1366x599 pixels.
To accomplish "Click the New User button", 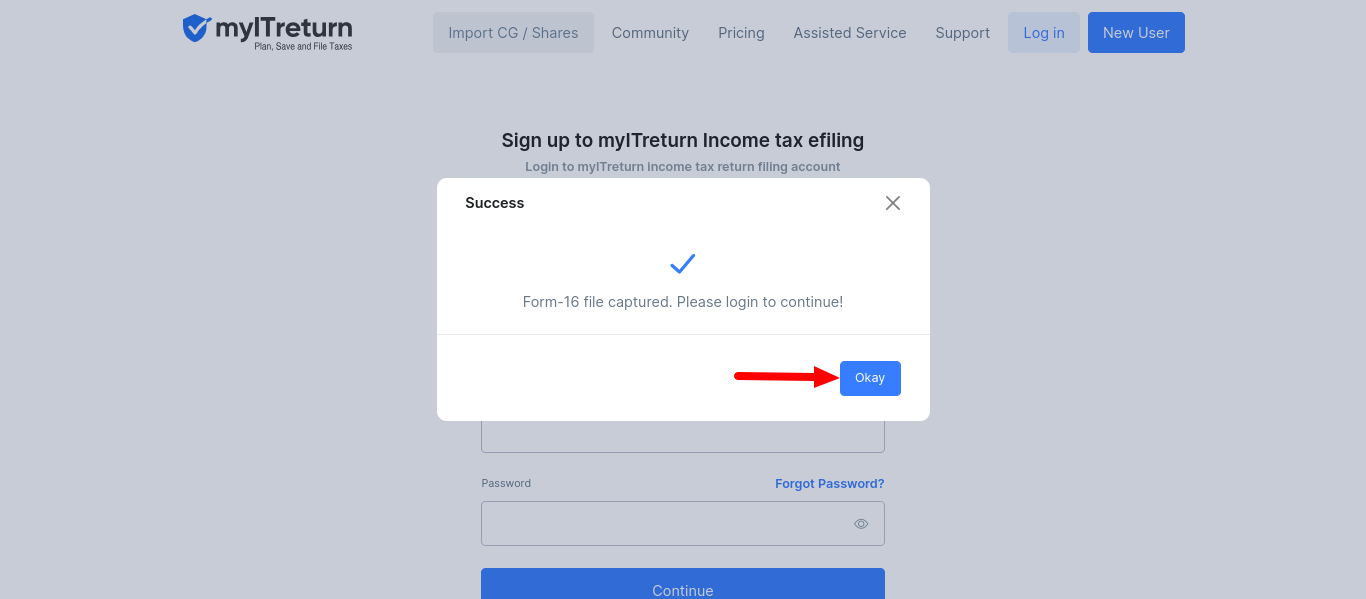I will (x=1136, y=33).
